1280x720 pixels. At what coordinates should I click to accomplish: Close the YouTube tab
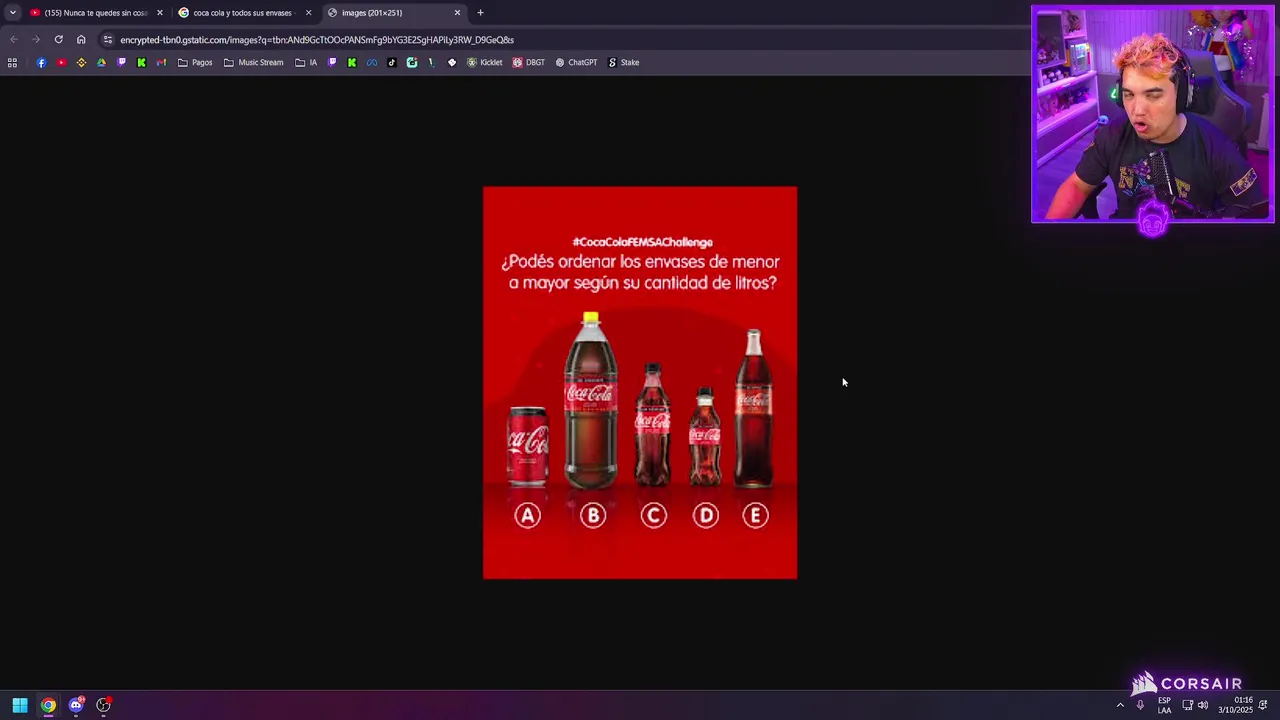point(159,13)
